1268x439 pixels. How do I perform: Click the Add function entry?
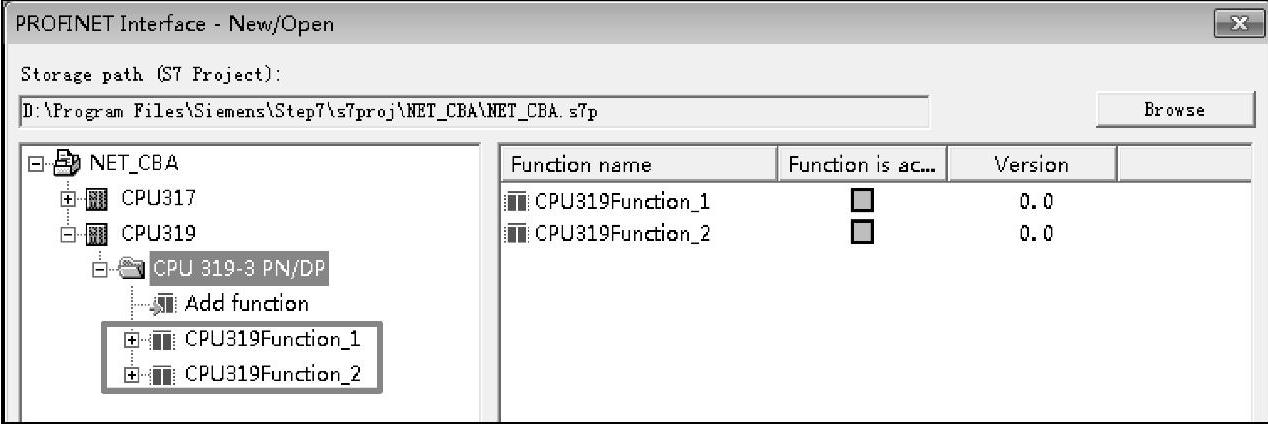246,303
